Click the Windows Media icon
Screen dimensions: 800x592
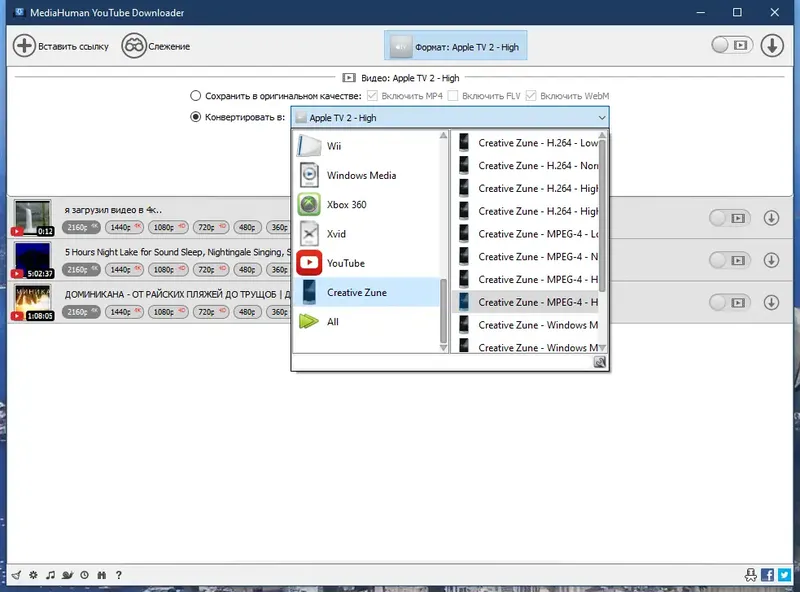[x=309, y=175]
